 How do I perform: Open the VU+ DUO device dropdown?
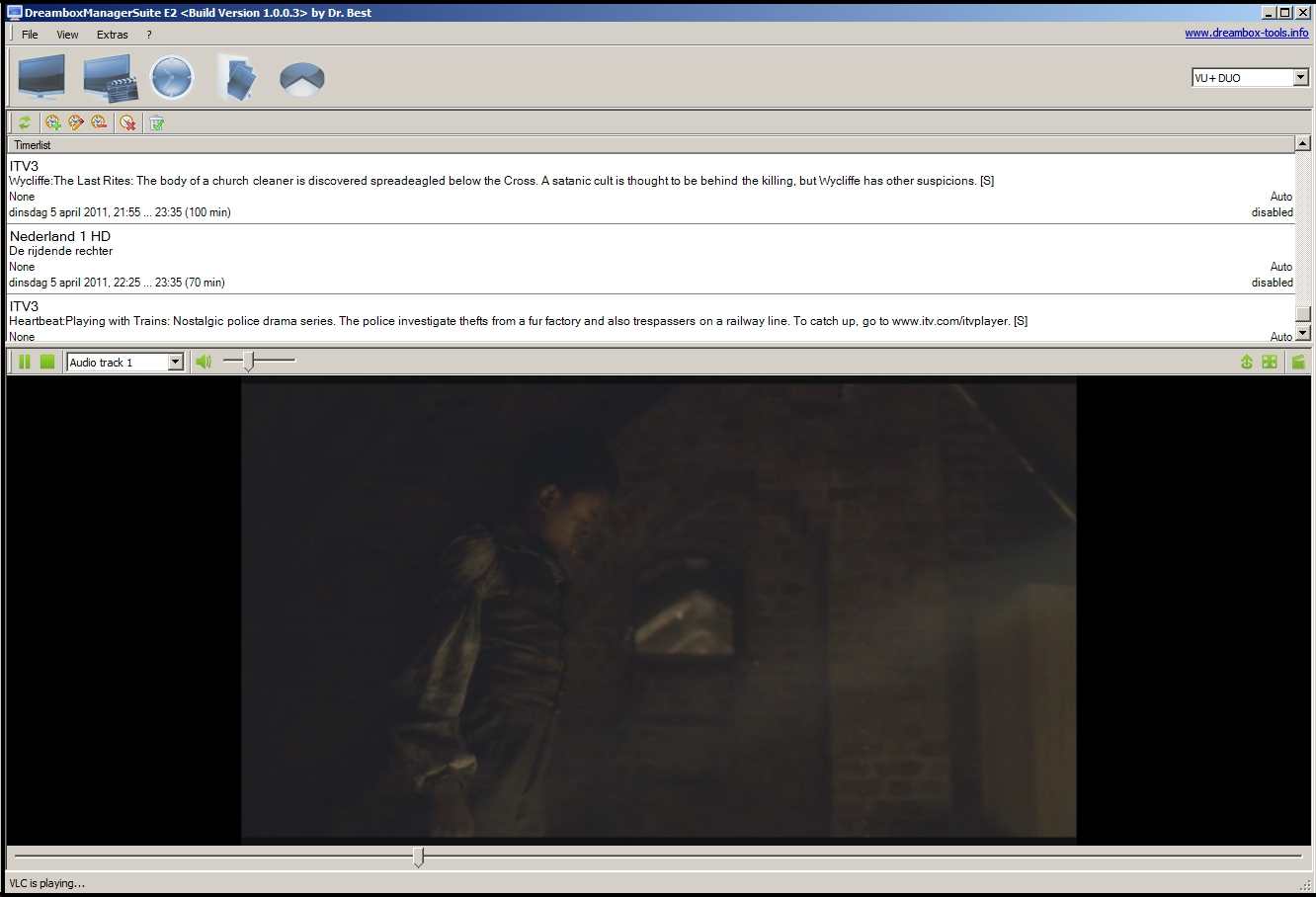(1250, 77)
